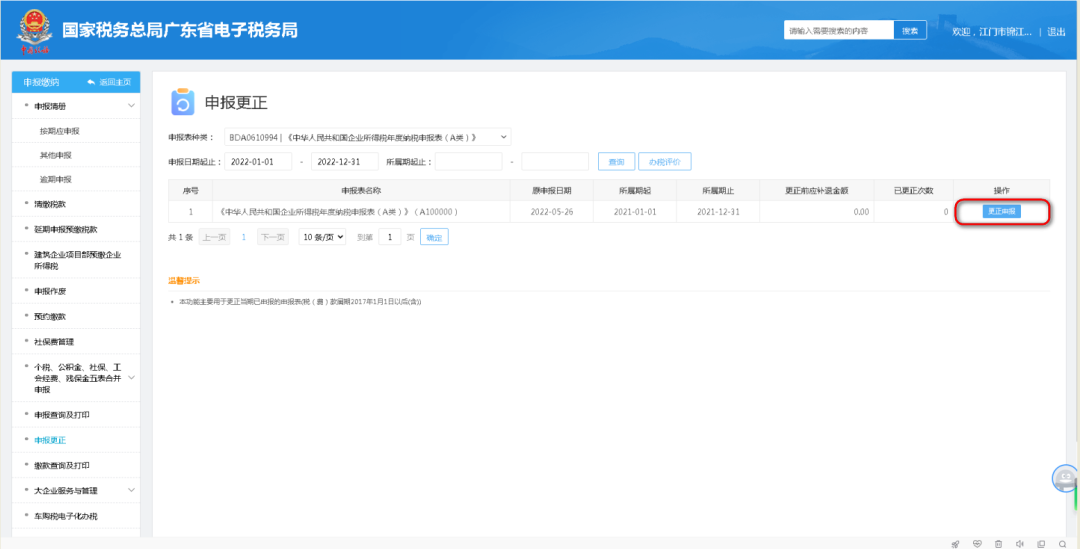Click the return arrow beside 返回主页
Screen dimensions: 1080x549
[x=91, y=82]
